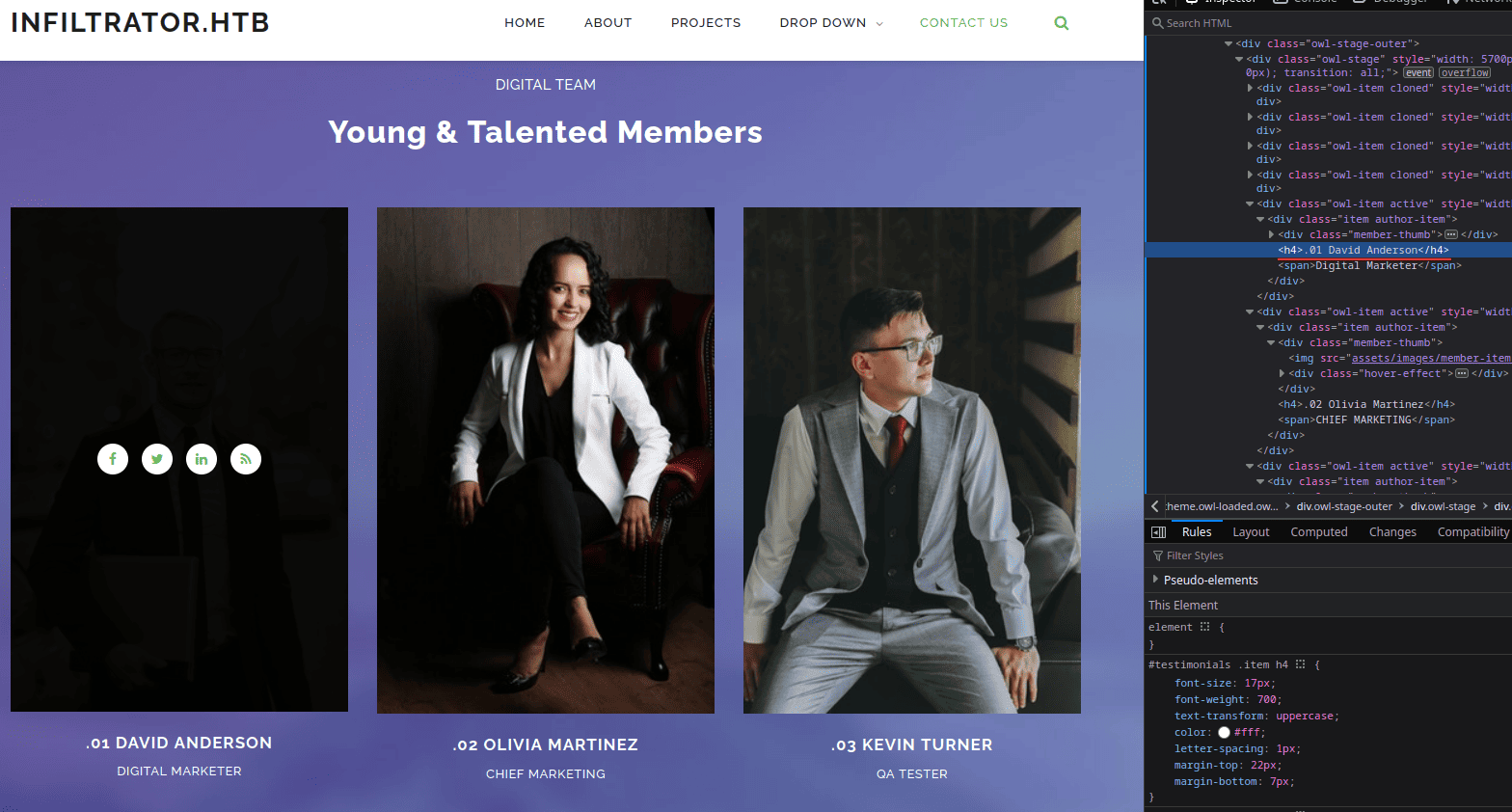Screen dimensions: 1512x812
Task: Open David Anderson's Facebook icon
Action: (x=113, y=459)
